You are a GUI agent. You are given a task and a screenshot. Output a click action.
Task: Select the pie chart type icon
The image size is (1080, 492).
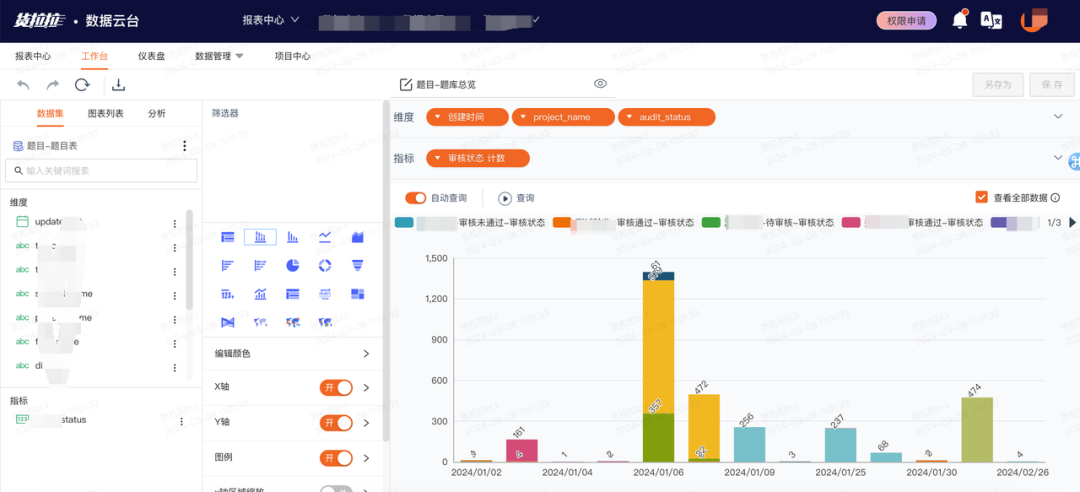(293, 265)
